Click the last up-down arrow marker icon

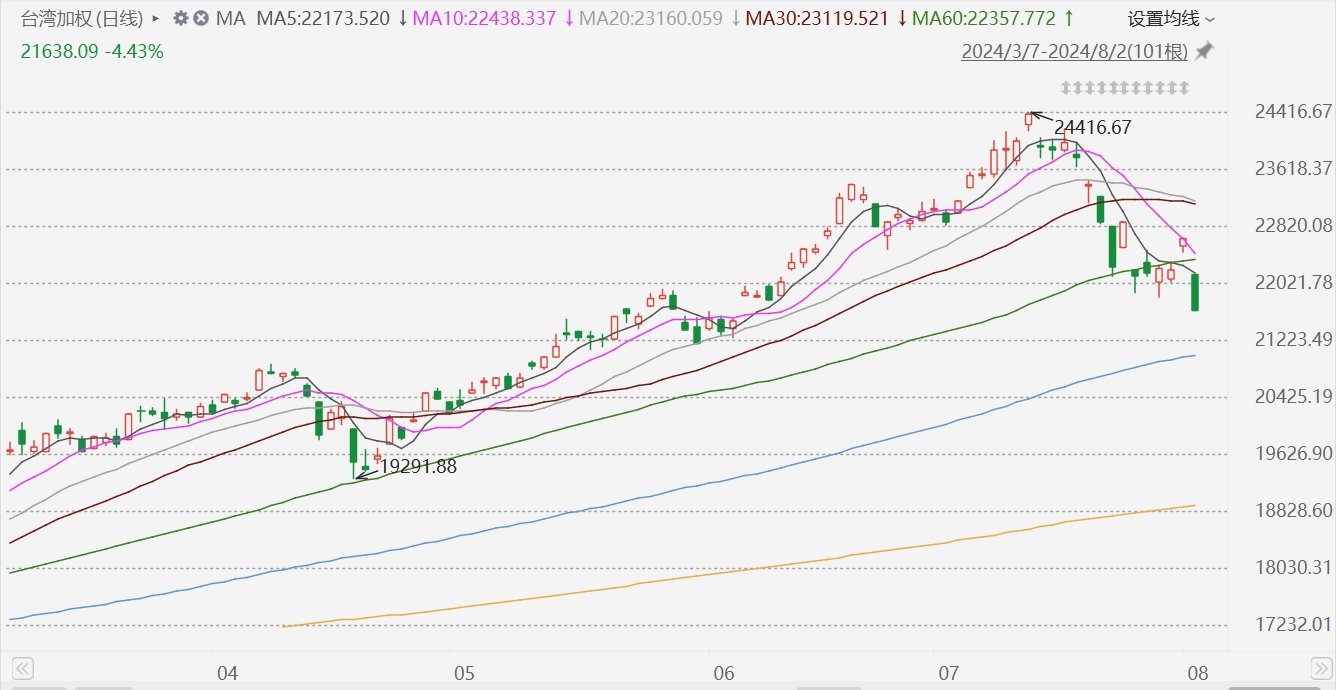(x=1185, y=88)
